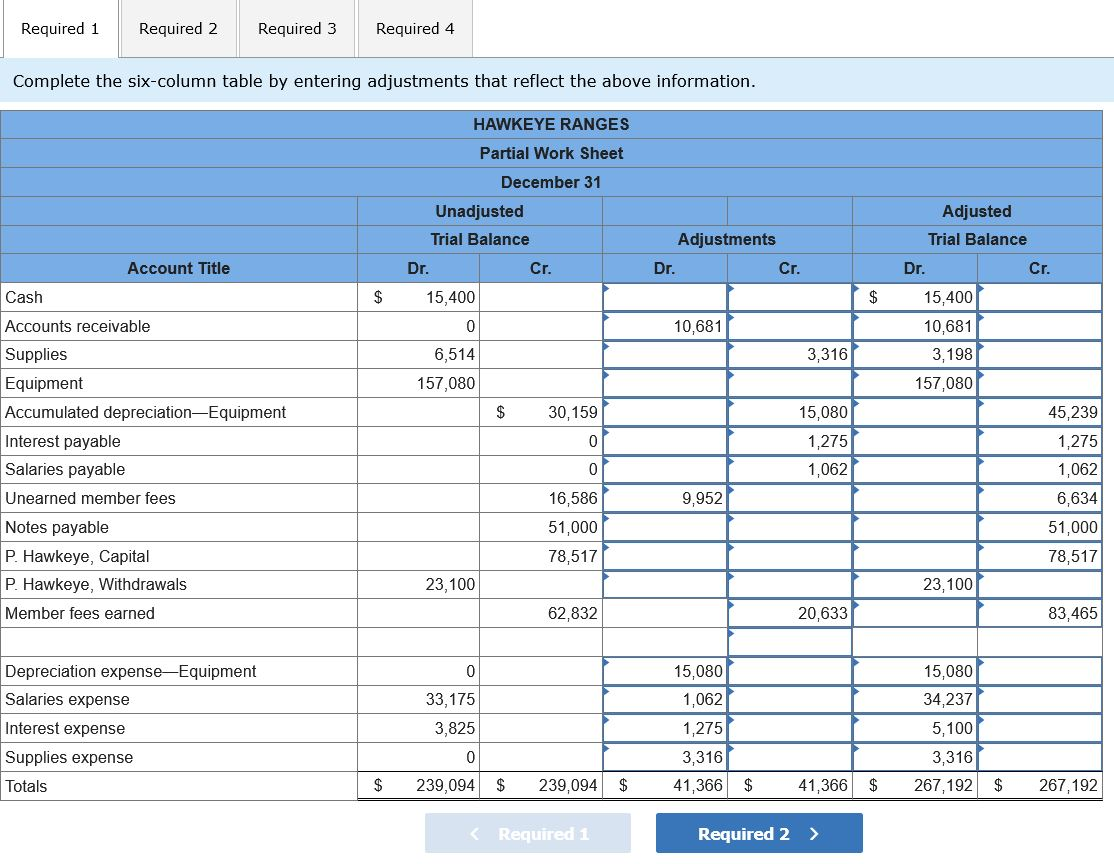Edit Salaries expense adjusted debit 34,237
1114x864 pixels.
[x=915, y=700]
